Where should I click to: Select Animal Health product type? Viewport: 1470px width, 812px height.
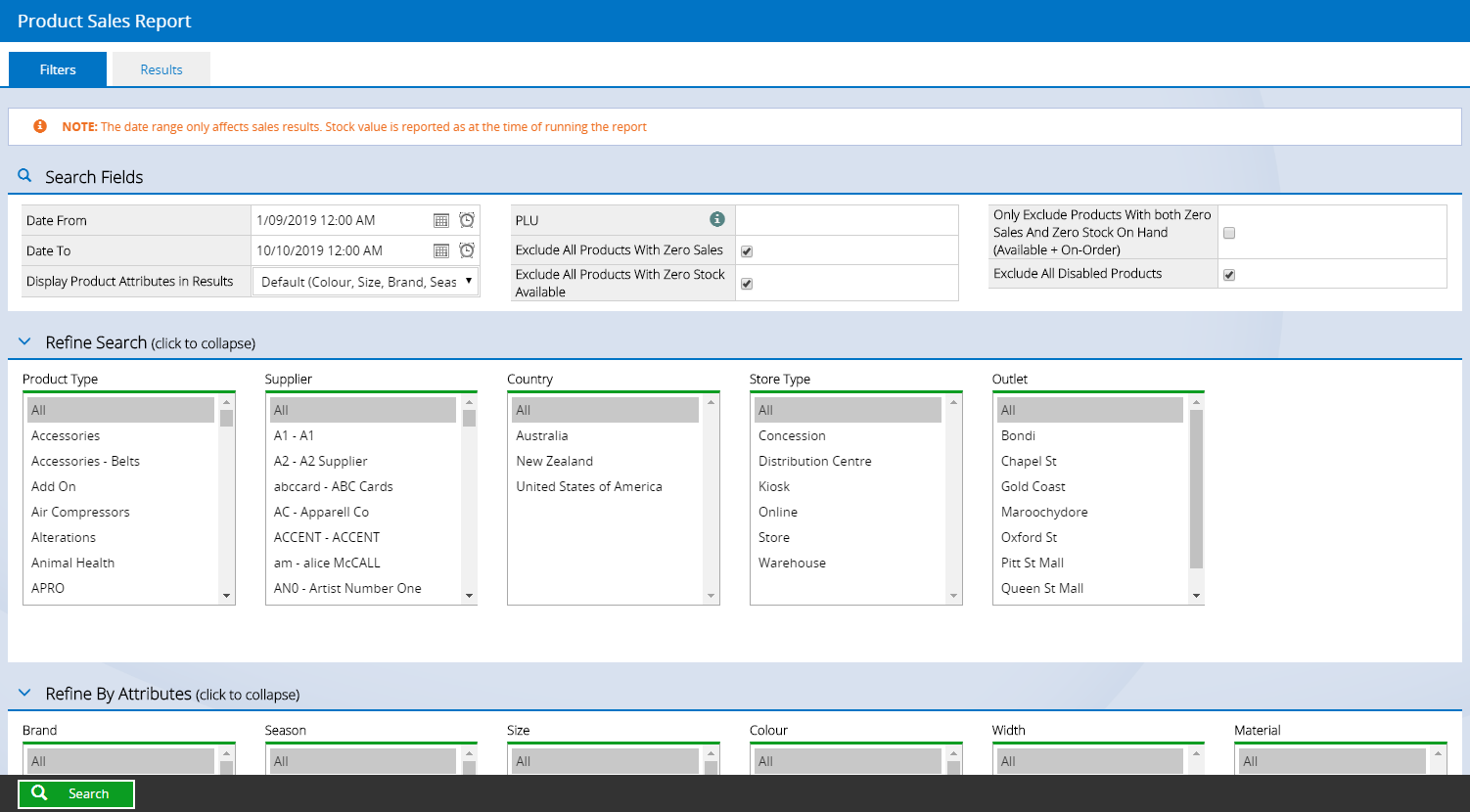pos(120,563)
